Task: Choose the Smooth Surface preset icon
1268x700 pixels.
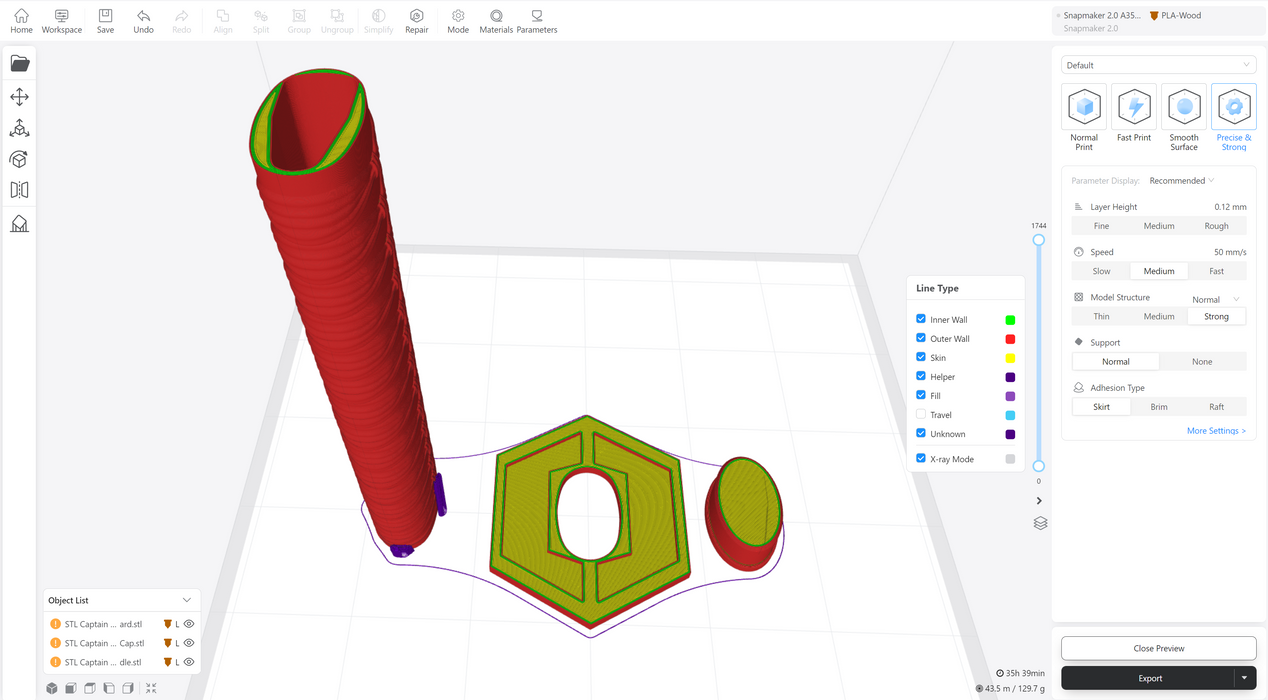Action: pos(1184,107)
